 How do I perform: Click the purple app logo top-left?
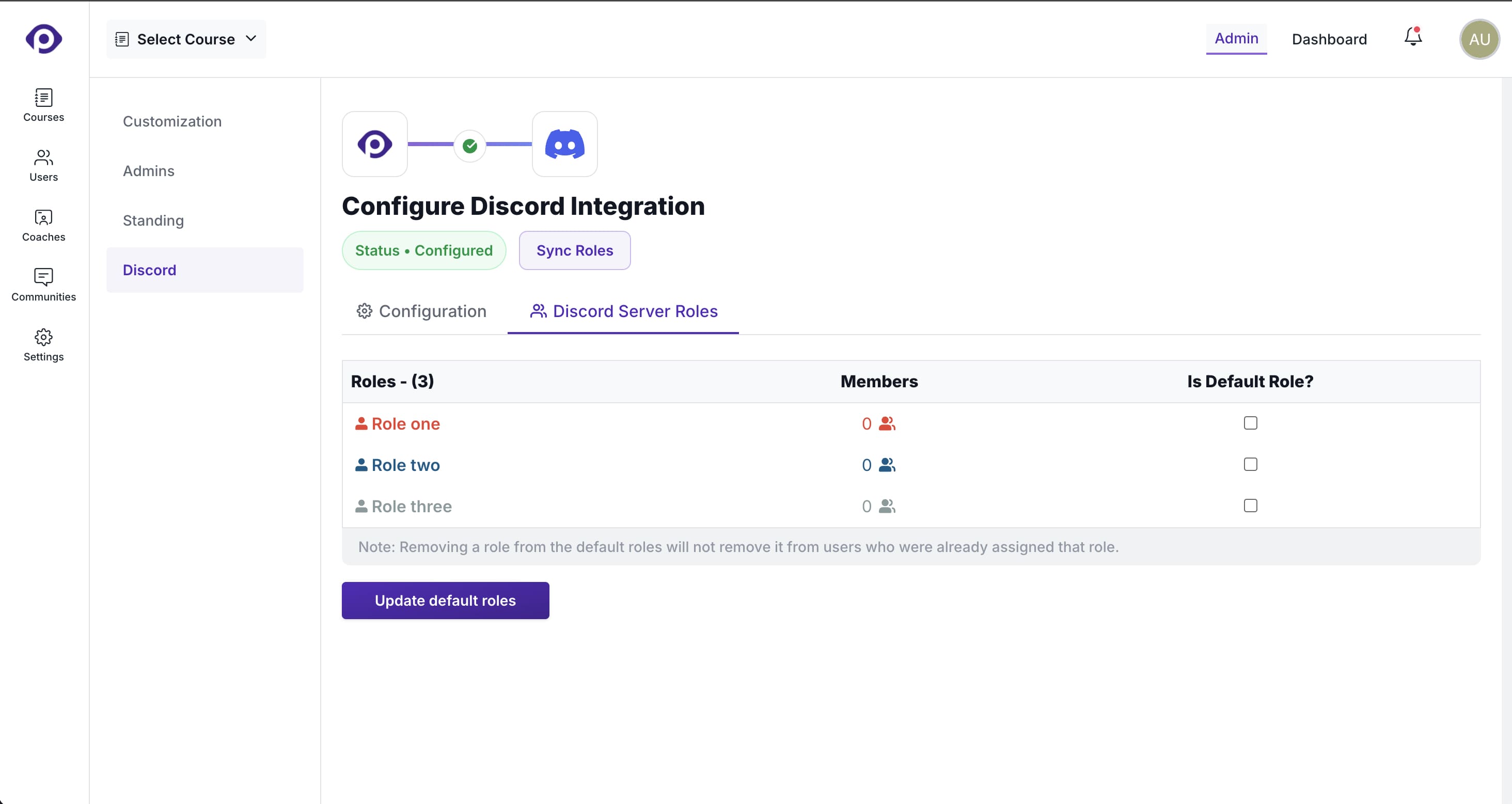pyautogui.click(x=43, y=39)
